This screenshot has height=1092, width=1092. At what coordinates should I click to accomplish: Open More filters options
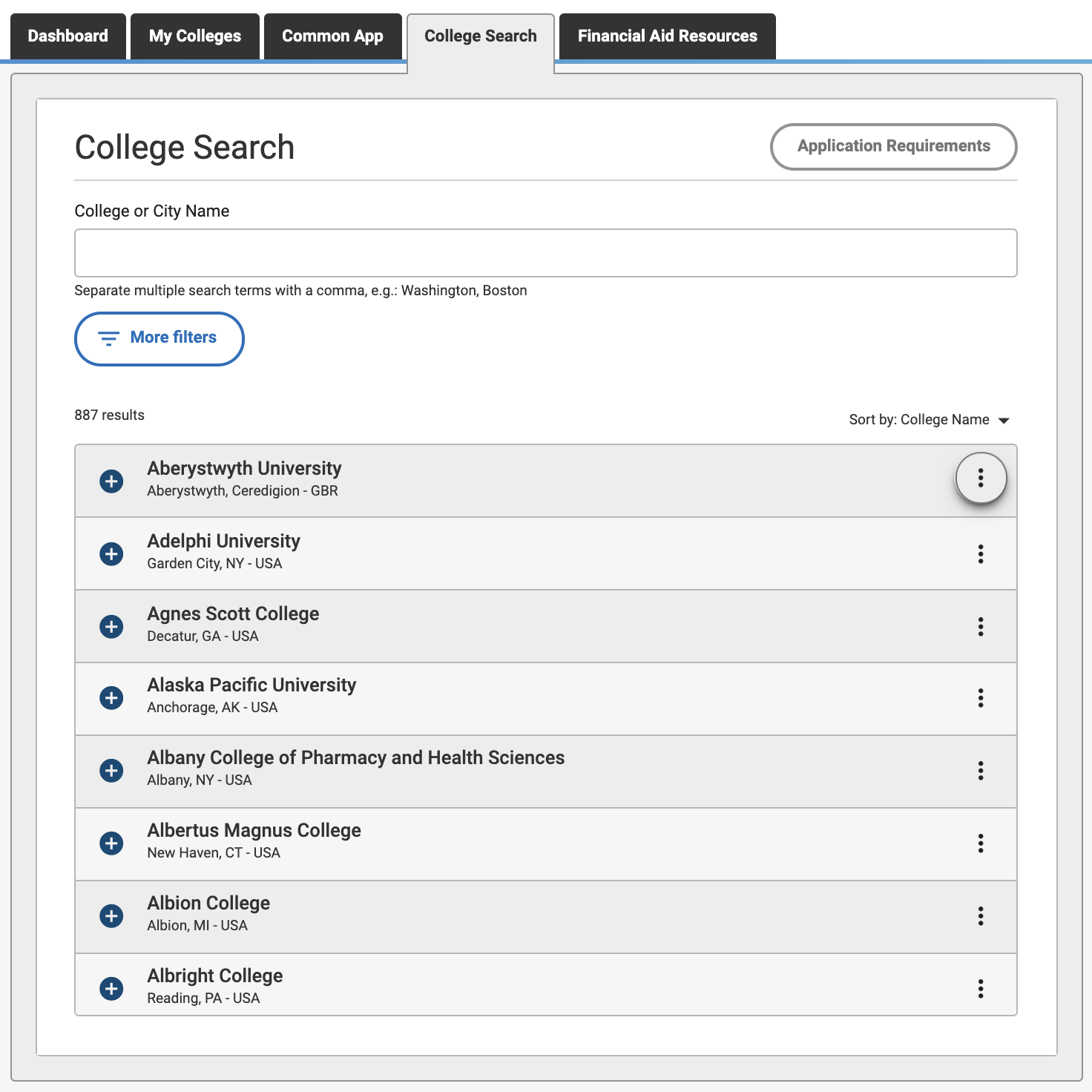tap(159, 338)
